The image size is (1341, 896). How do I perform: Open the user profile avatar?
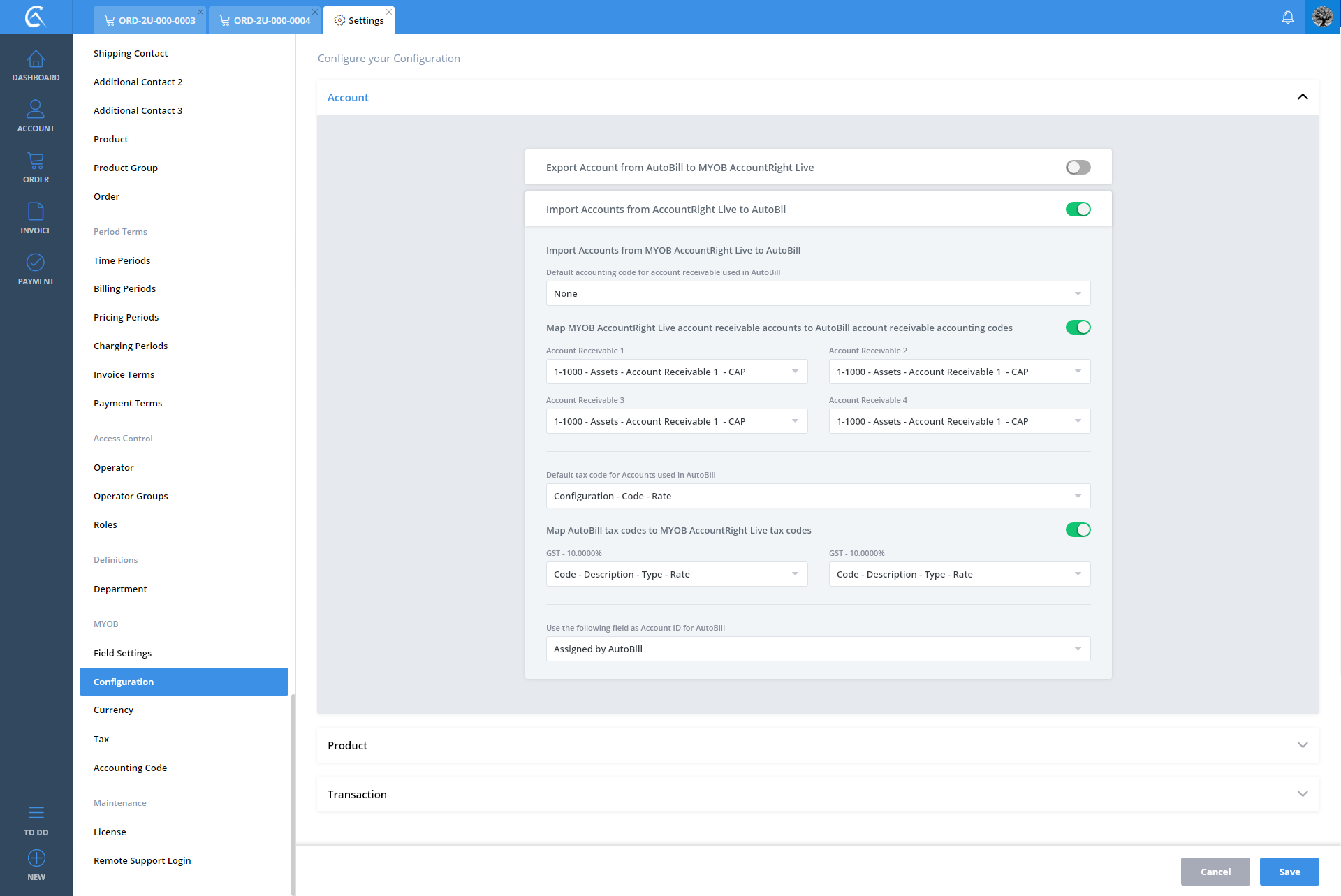click(1322, 17)
